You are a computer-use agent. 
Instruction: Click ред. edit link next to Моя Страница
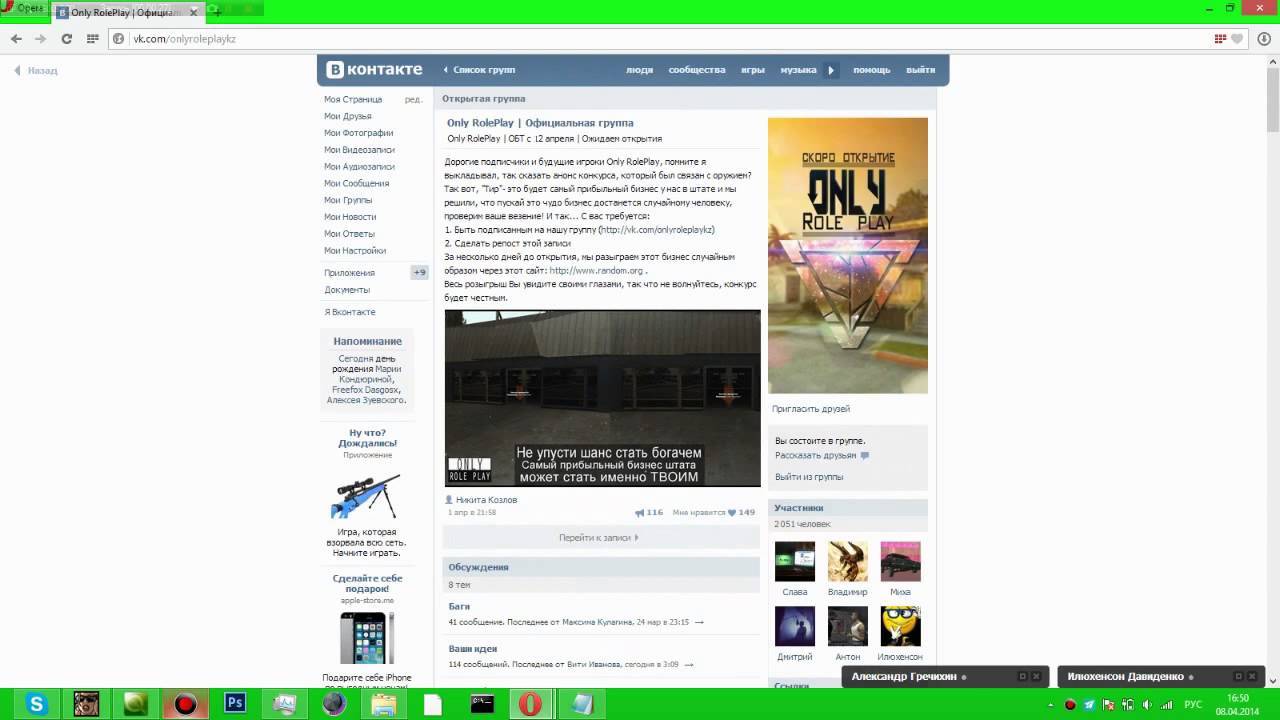(x=413, y=99)
